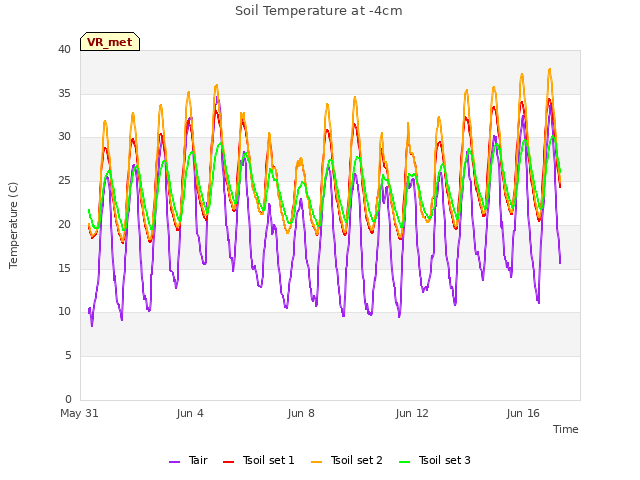Click the 'Jun 16' x-axis label
The height and width of the screenshot is (480, 640).
pos(523,413)
